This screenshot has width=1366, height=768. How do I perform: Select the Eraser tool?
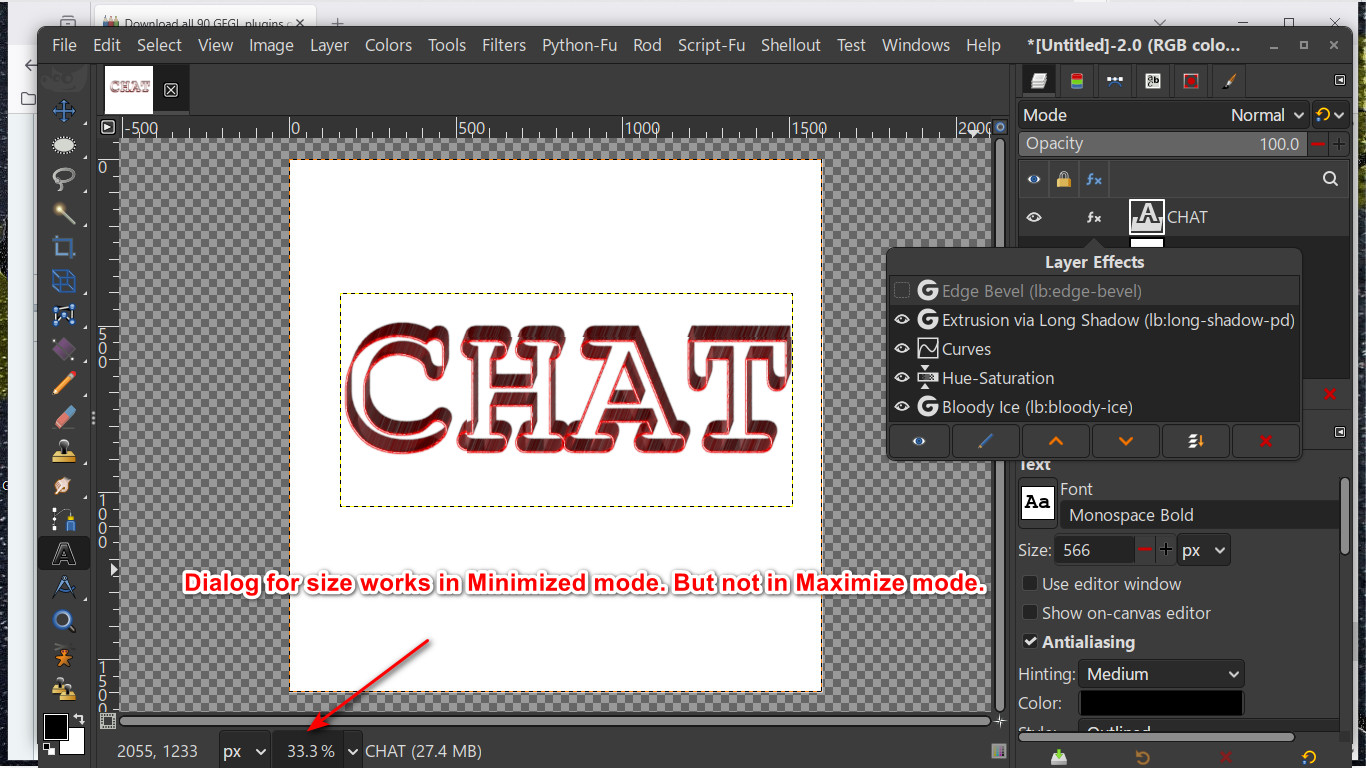pos(64,417)
